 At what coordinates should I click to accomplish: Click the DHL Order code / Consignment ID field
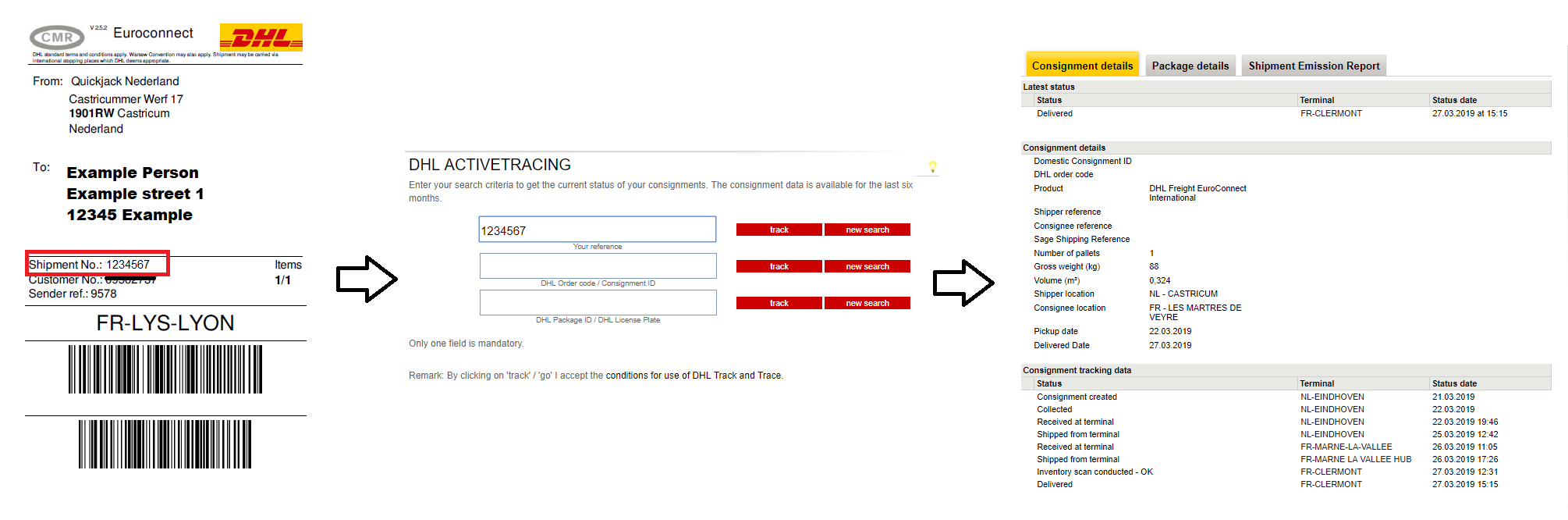point(597,266)
